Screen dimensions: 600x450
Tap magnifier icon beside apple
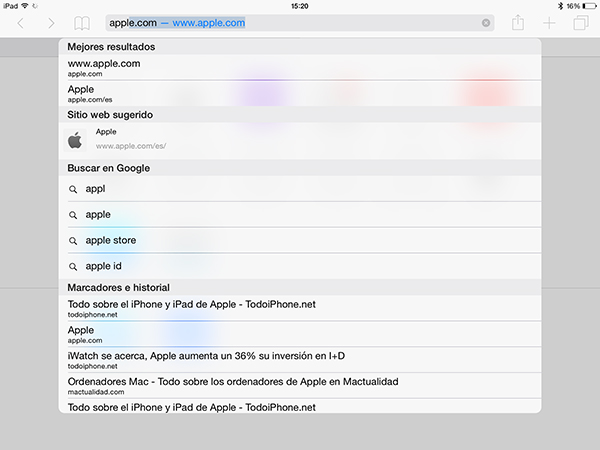point(73,215)
